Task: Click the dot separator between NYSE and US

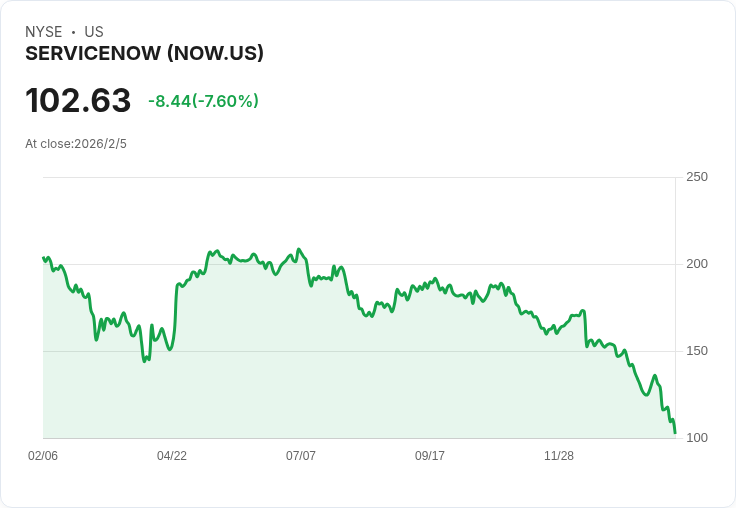Action: click(73, 32)
